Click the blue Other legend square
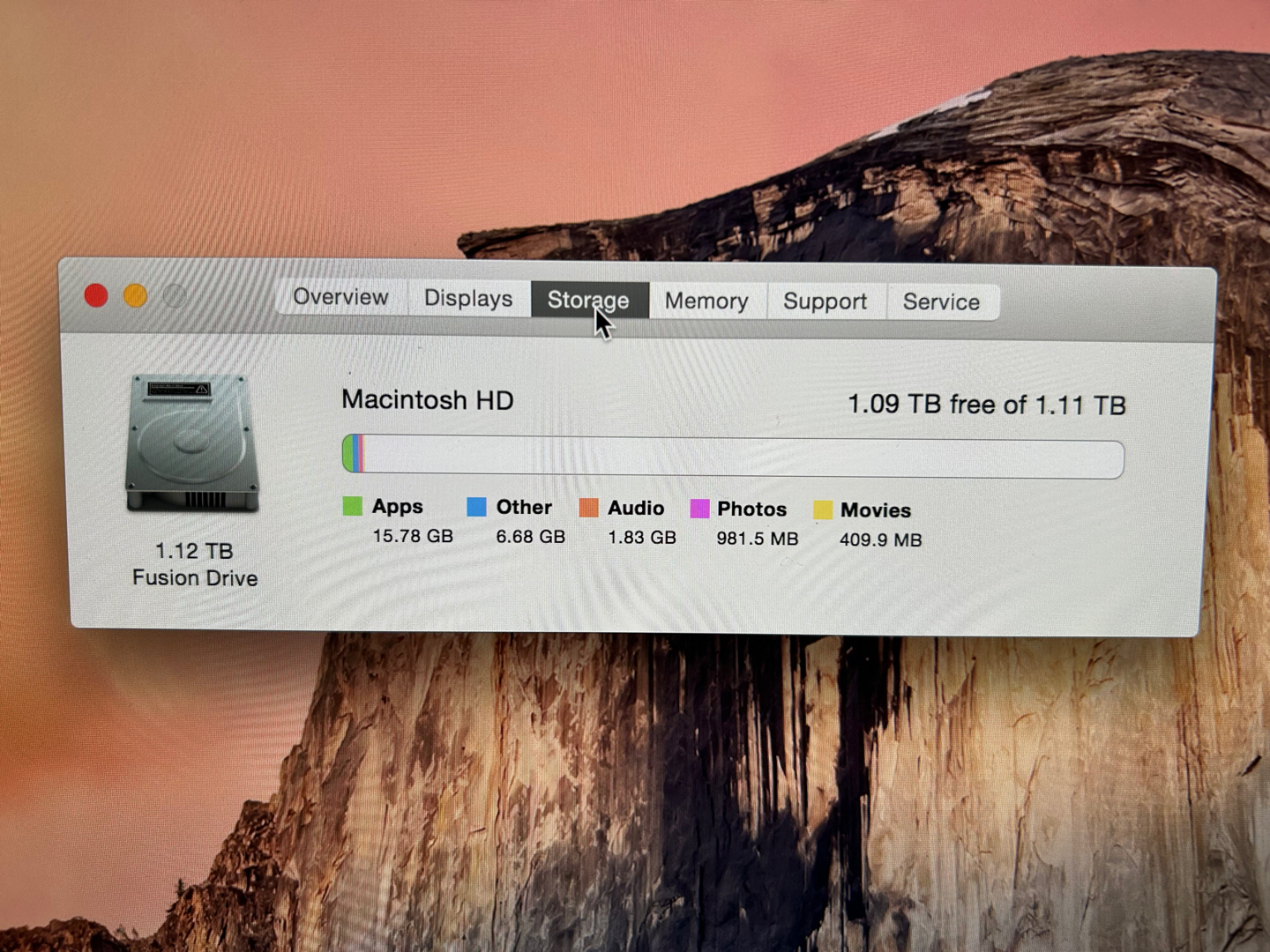Image resolution: width=1270 pixels, height=952 pixels. pos(476,507)
